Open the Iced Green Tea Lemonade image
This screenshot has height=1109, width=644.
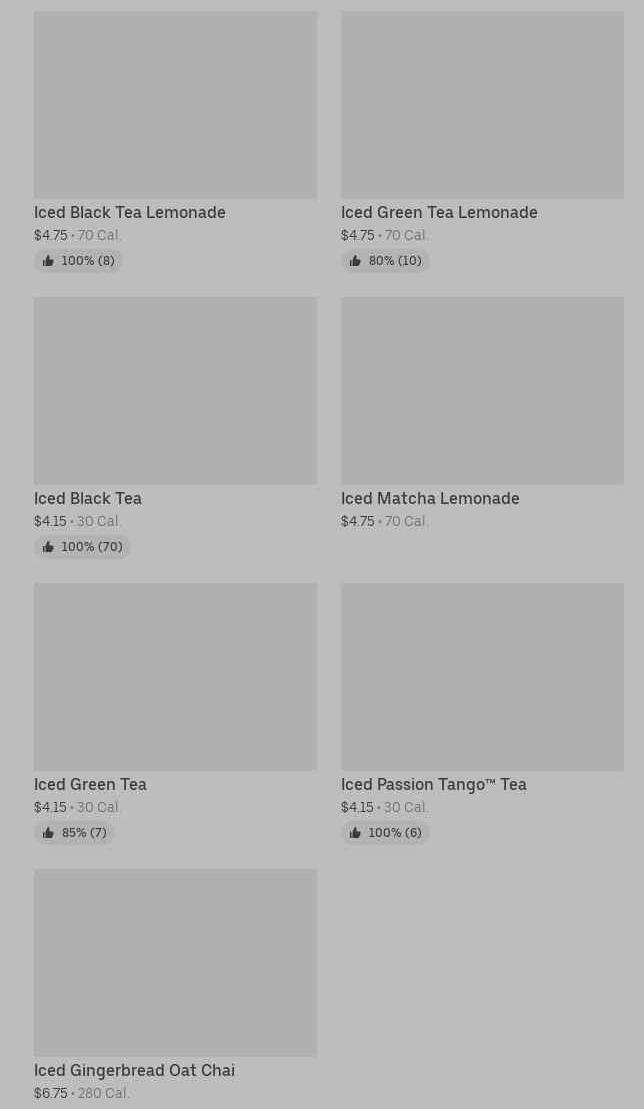482,105
